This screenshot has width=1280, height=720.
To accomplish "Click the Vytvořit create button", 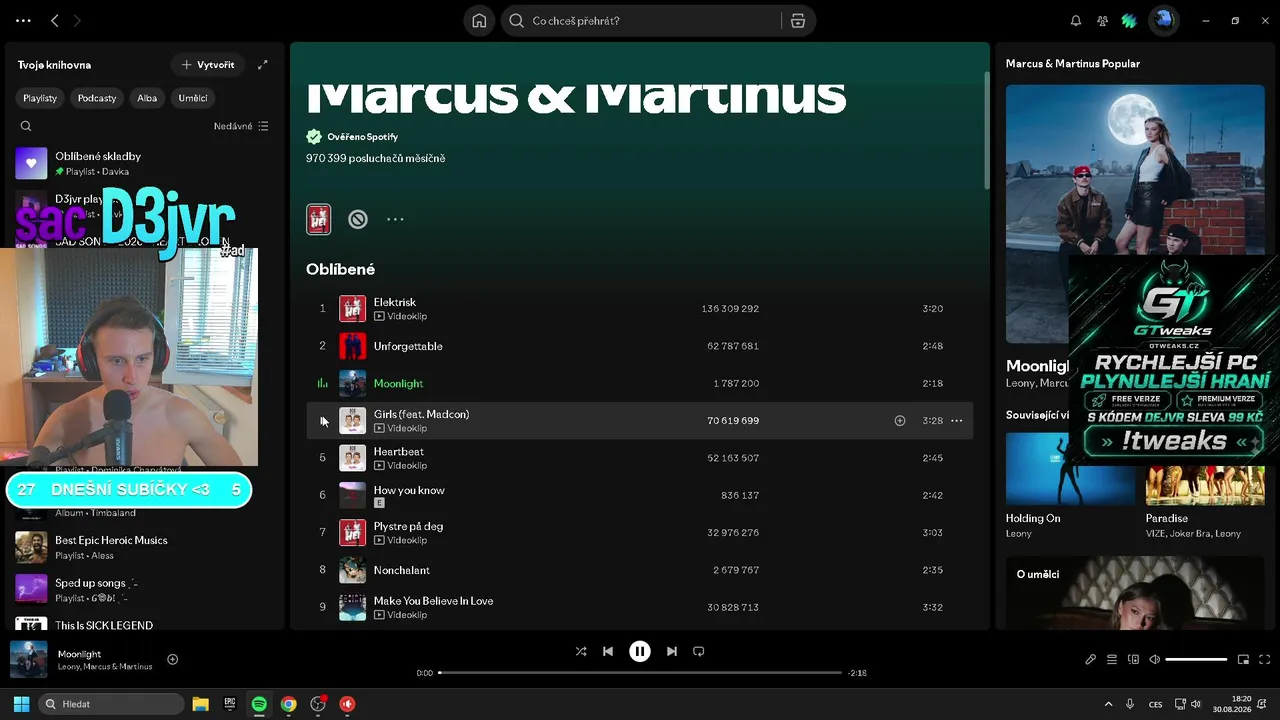I will click(x=207, y=65).
